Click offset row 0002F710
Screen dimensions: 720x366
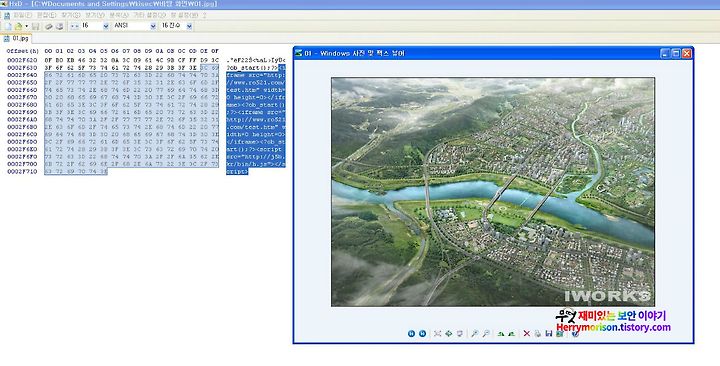tap(22, 171)
